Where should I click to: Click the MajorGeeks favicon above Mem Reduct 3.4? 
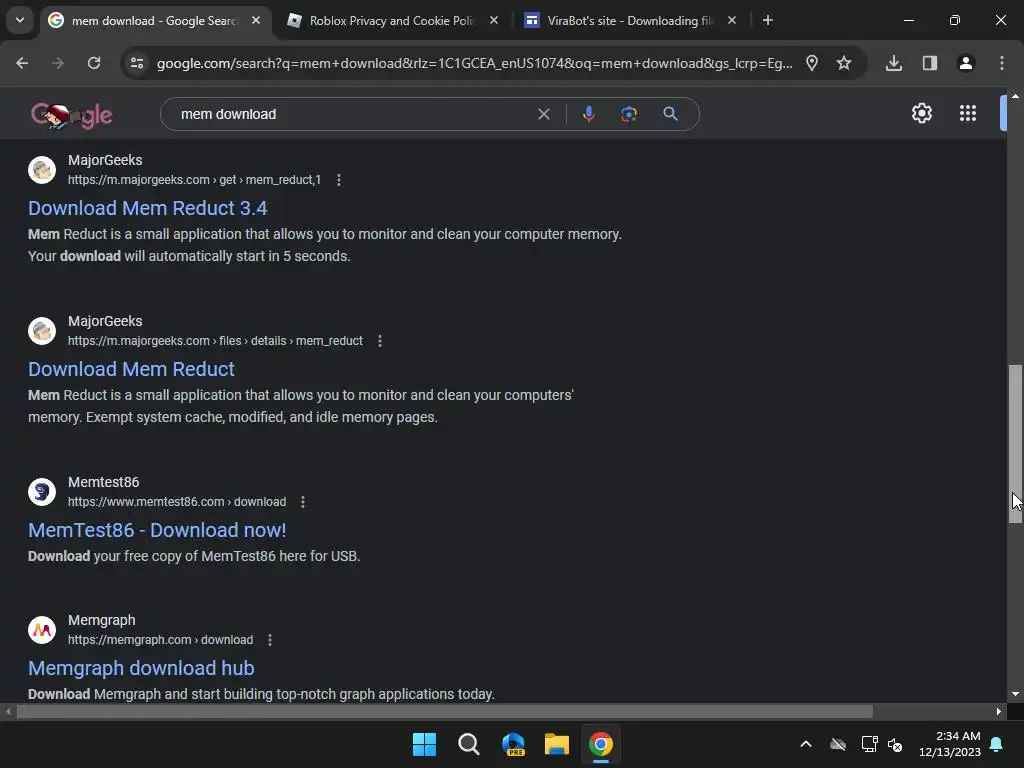pyautogui.click(x=42, y=170)
